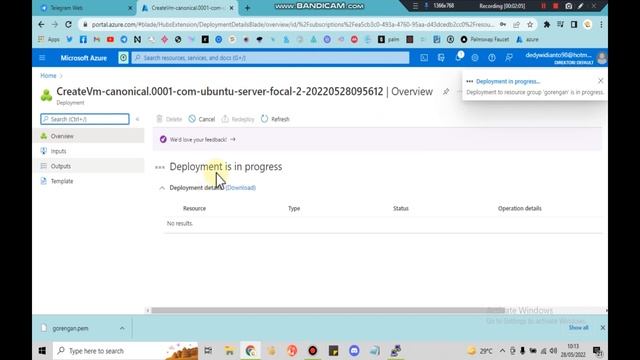Click the Download link beside Deployment details
The image size is (640, 360).
[241, 188]
